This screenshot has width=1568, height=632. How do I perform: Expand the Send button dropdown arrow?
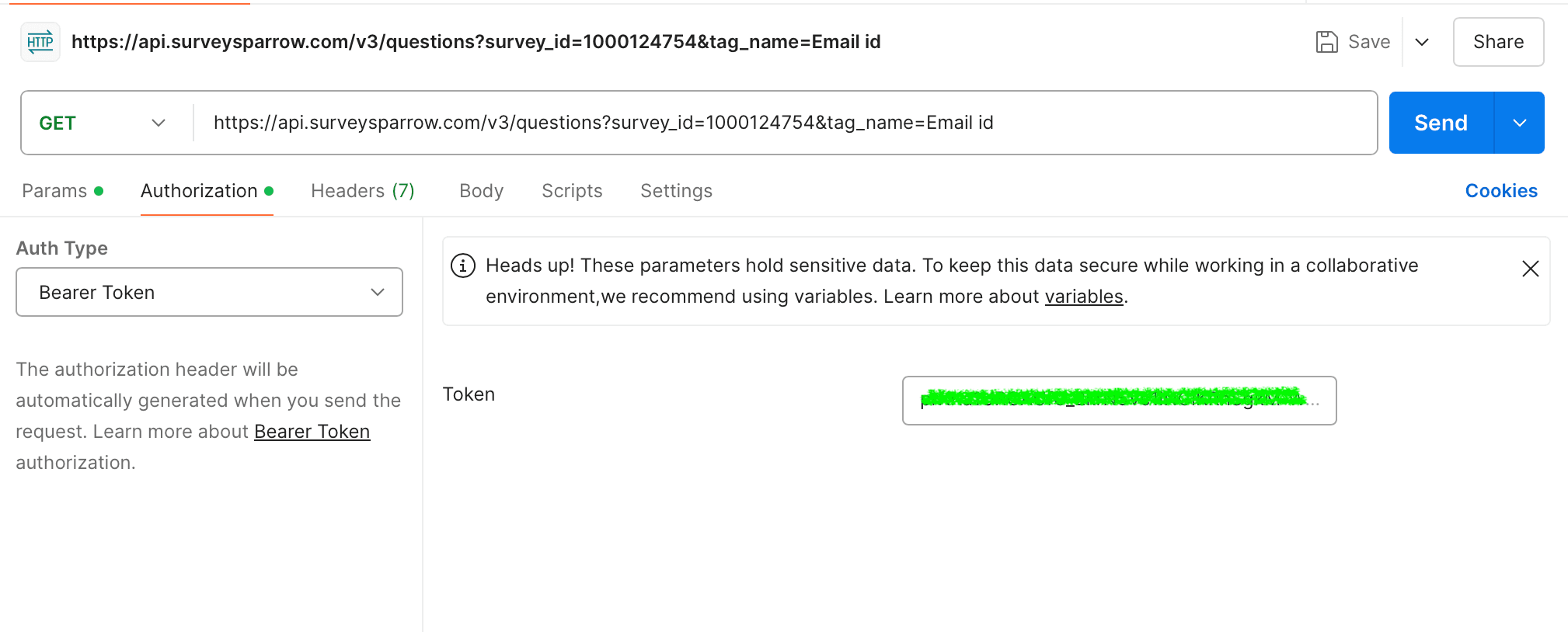1519,123
